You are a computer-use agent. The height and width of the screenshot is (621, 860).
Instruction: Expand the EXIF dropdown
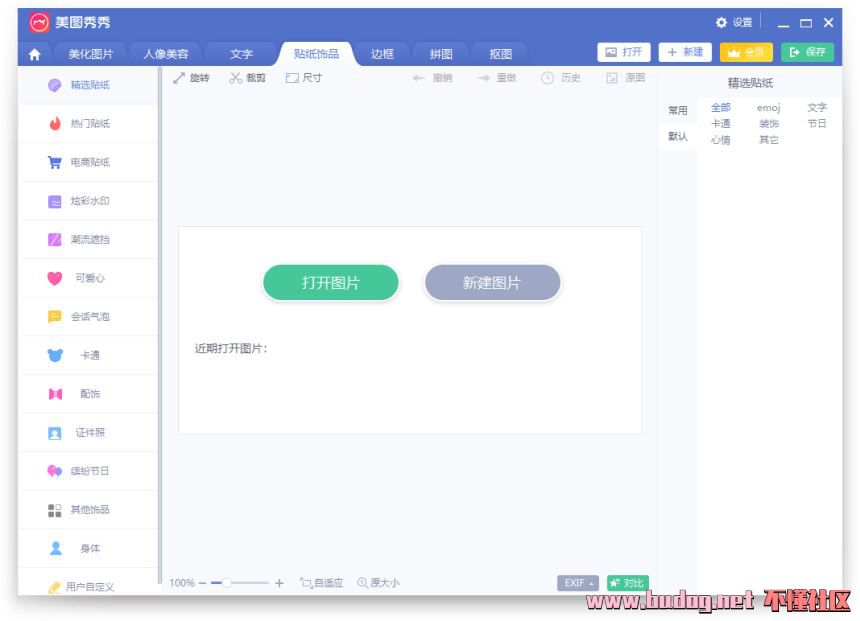pos(578,583)
